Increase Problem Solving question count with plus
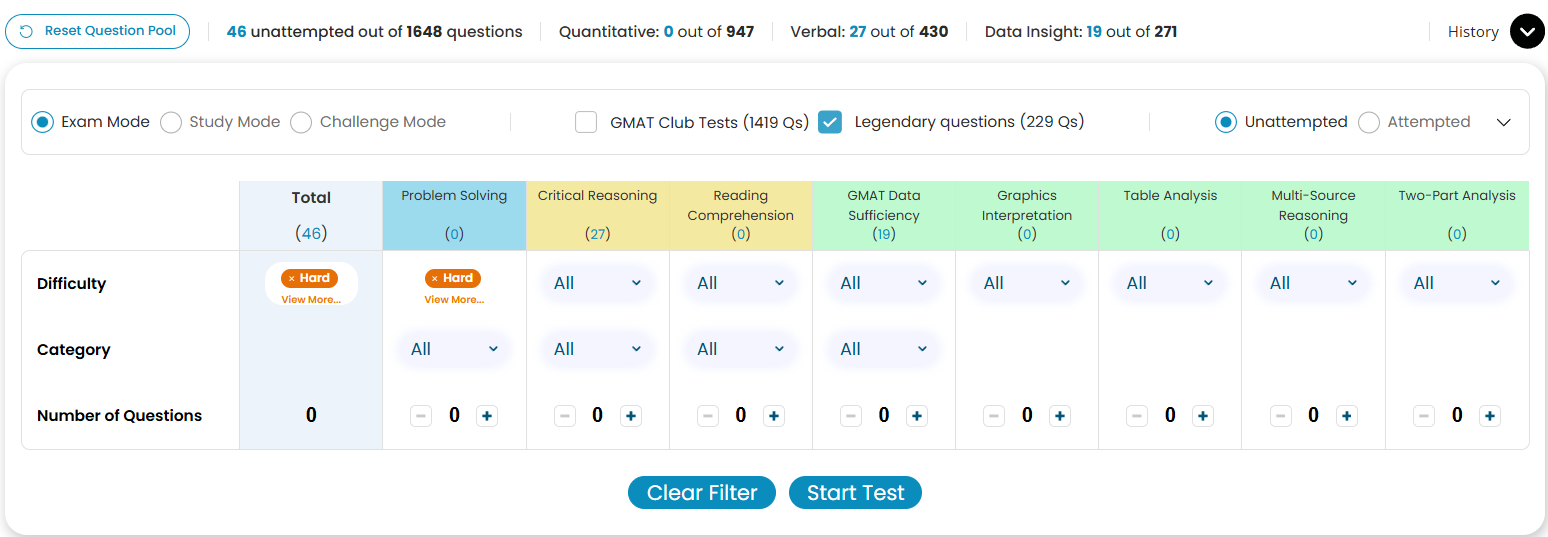Image resolution: width=1548 pixels, height=537 pixels. coord(487,416)
